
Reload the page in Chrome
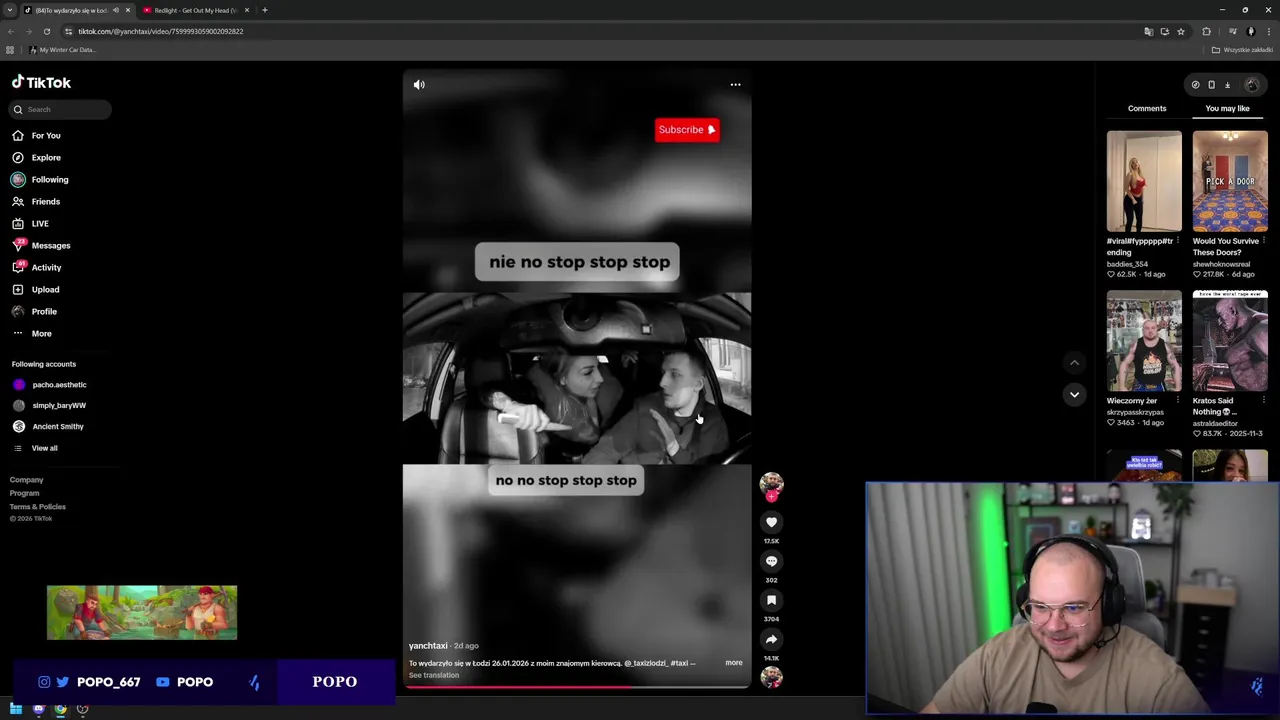(46, 31)
